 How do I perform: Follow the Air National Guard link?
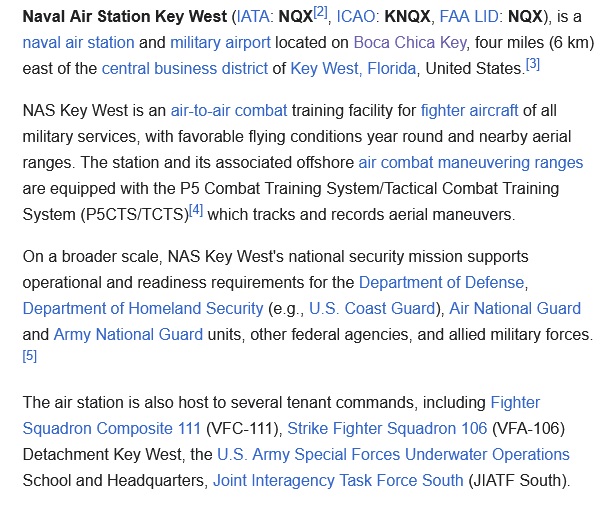click(515, 309)
